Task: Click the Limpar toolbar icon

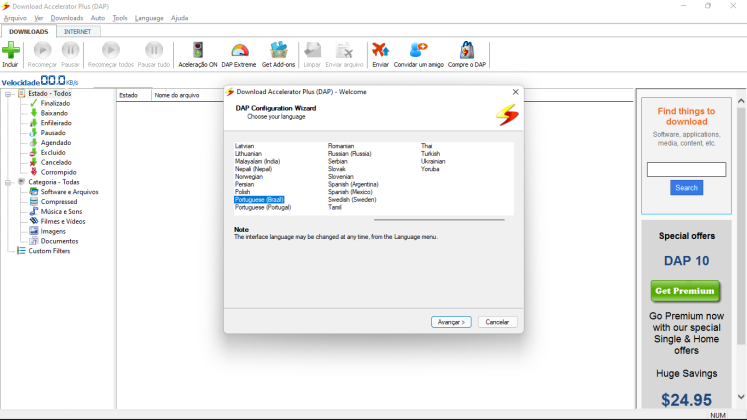Action: [x=313, y=50]
